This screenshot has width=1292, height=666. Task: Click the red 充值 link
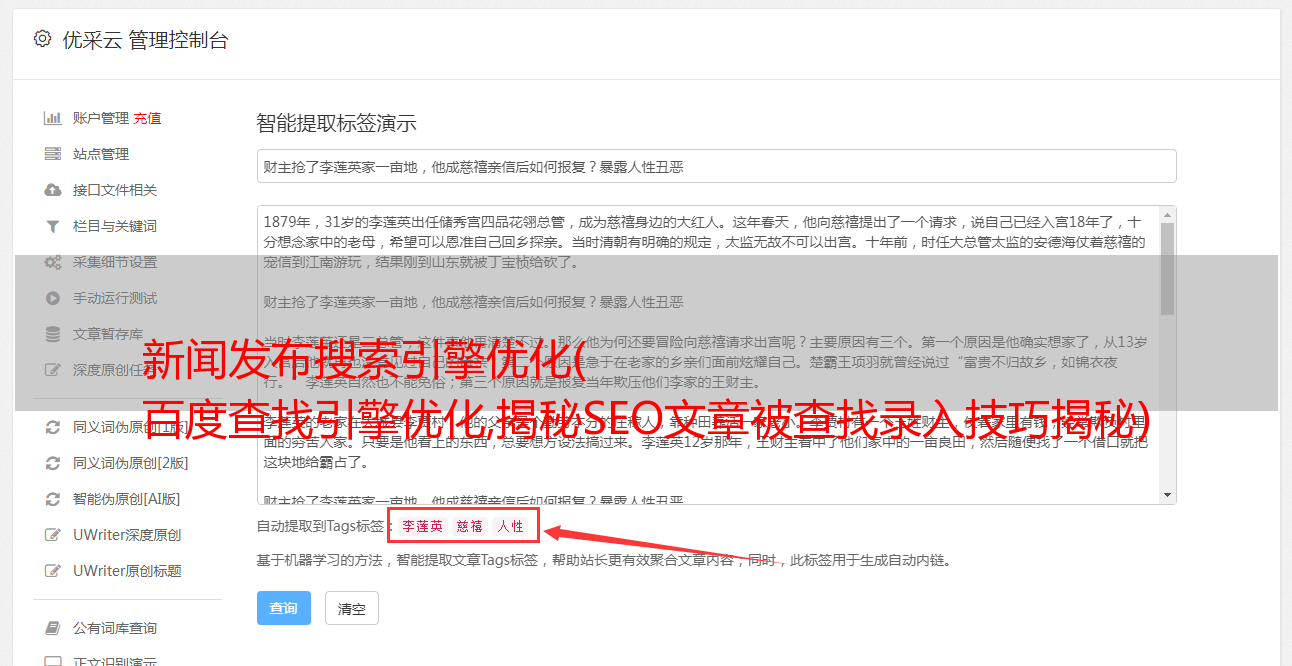click(x=147, y=118)
